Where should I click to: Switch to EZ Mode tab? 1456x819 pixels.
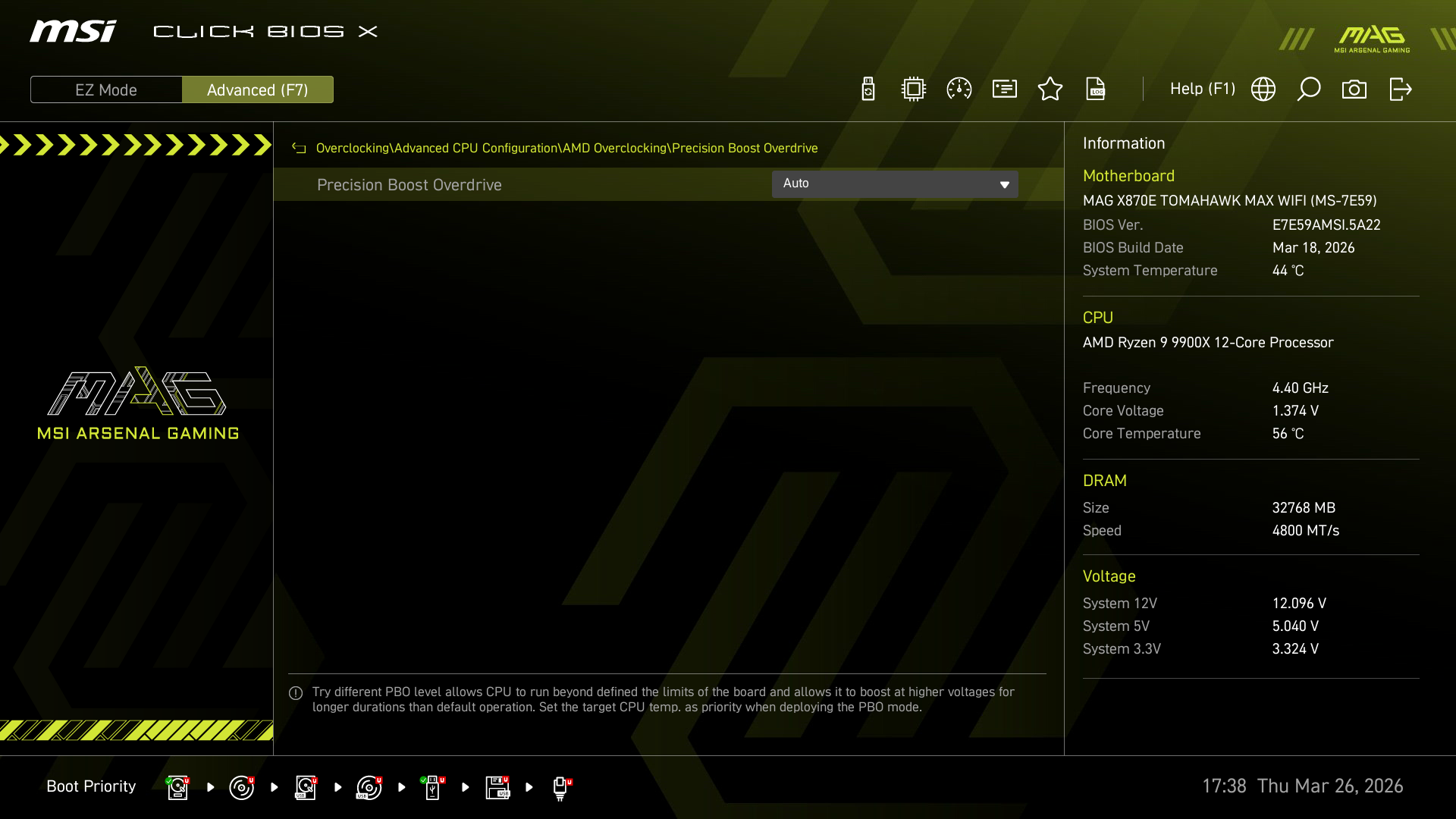click(106, 89)
